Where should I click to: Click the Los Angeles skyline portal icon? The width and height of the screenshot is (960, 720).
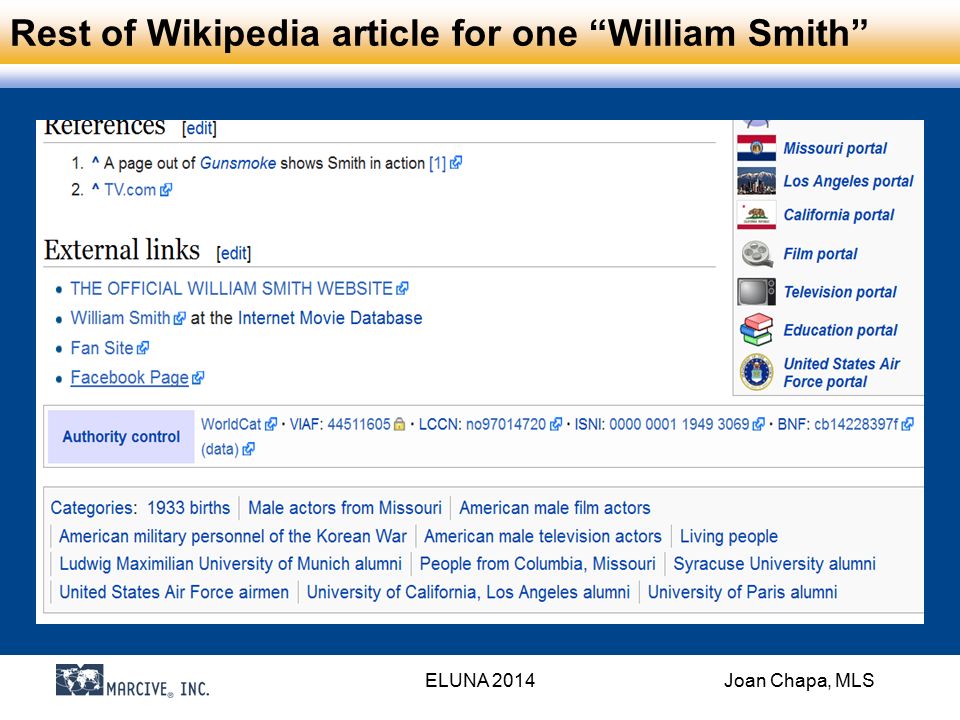(756, 181)
